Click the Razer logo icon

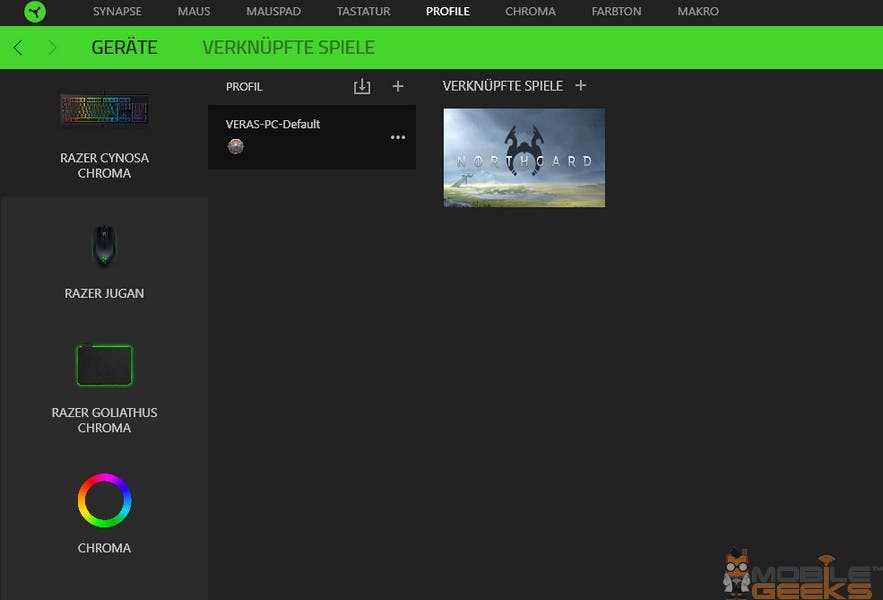tap(35, 11)
